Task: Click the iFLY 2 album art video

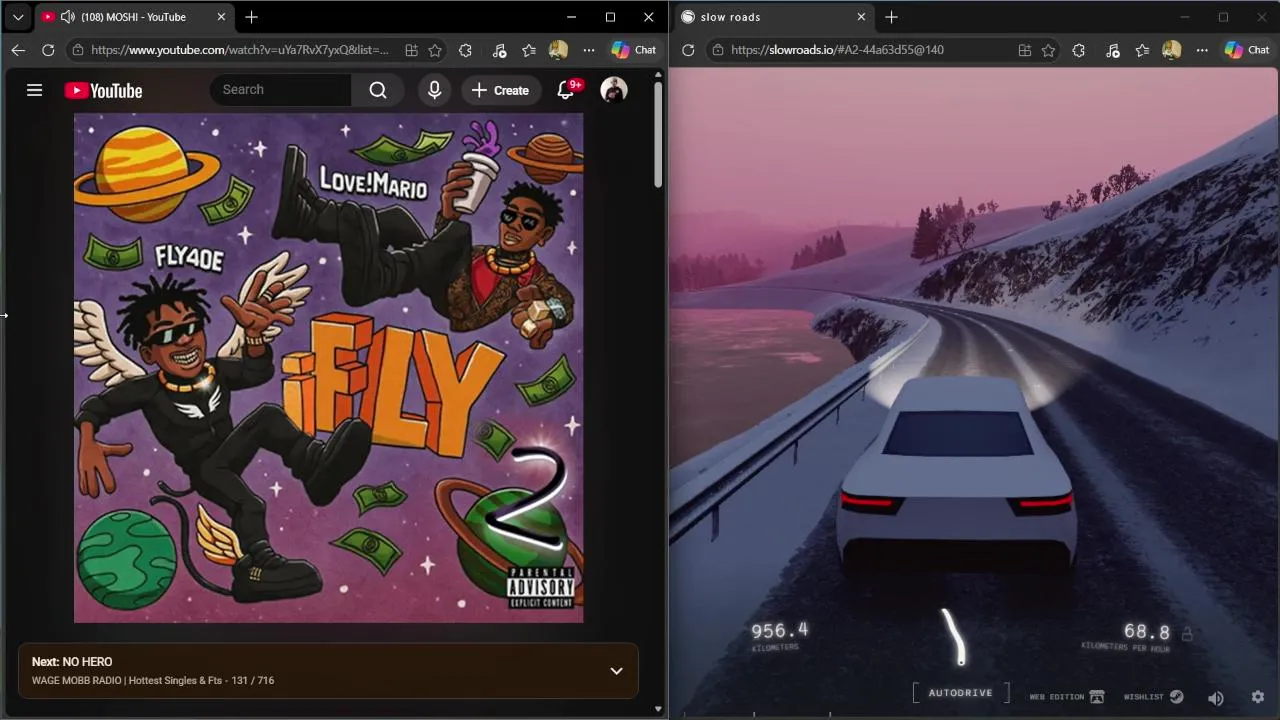Action: (x=328, y=368)
